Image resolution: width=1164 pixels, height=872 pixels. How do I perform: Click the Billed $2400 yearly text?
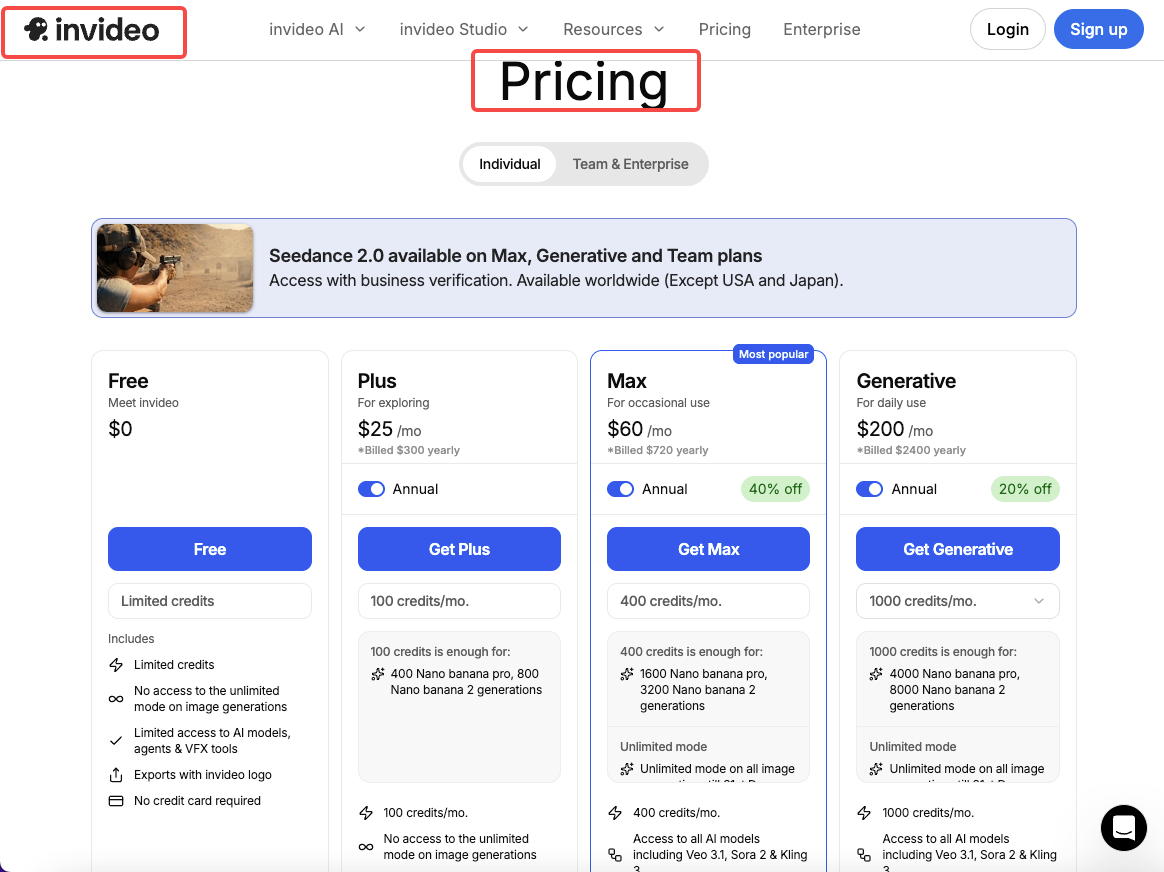[x=911, y=450]
